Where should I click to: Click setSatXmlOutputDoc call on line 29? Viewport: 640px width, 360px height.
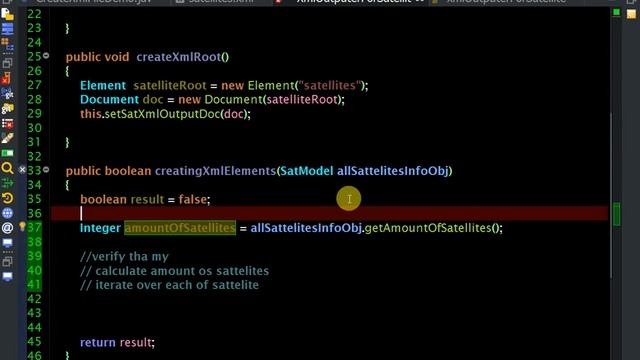[162, 114]
